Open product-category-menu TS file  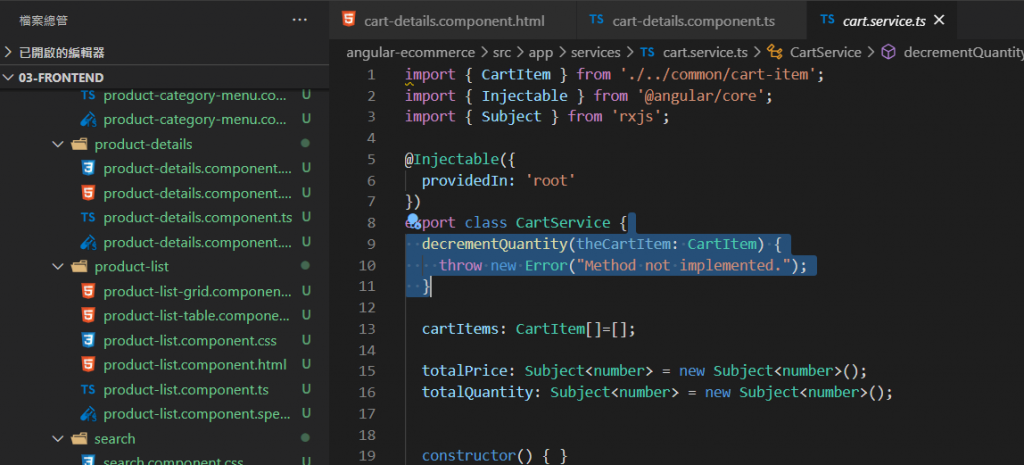[x=195, y=95]
